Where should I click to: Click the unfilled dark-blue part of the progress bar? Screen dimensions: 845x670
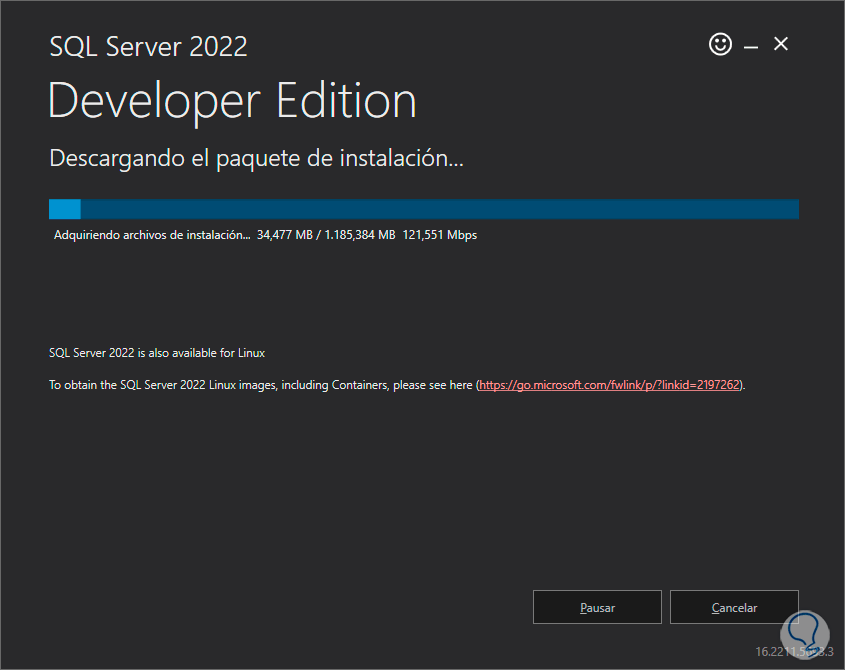440,209
